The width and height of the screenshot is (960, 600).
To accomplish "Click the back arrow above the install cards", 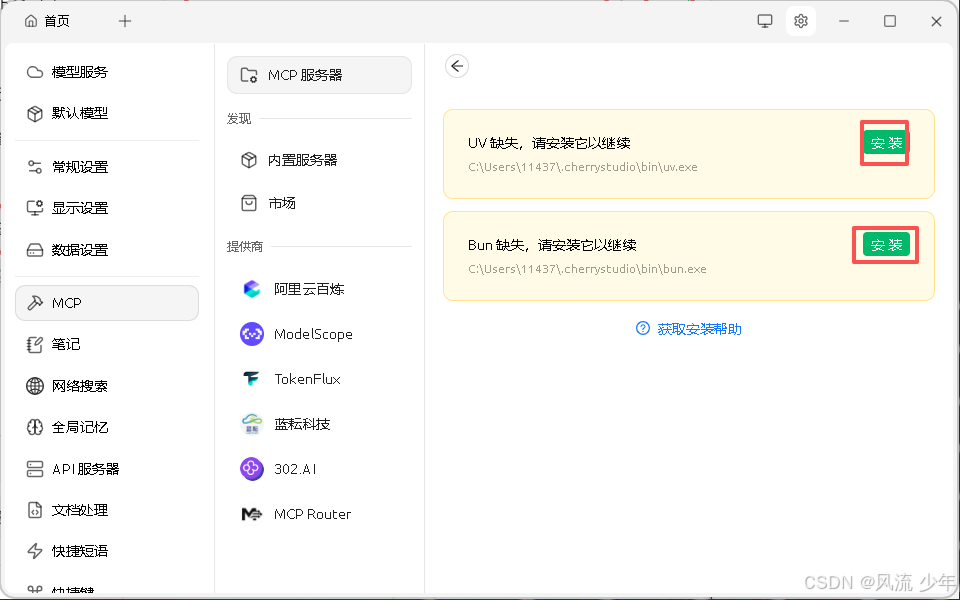I will point(457,66).
